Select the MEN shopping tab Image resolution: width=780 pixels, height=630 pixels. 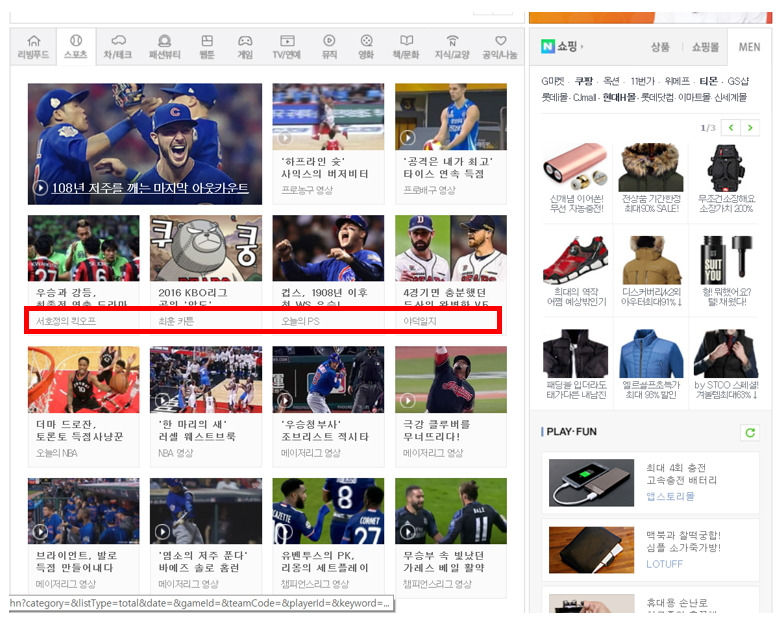pyautogui.click(x=749, y=47)
